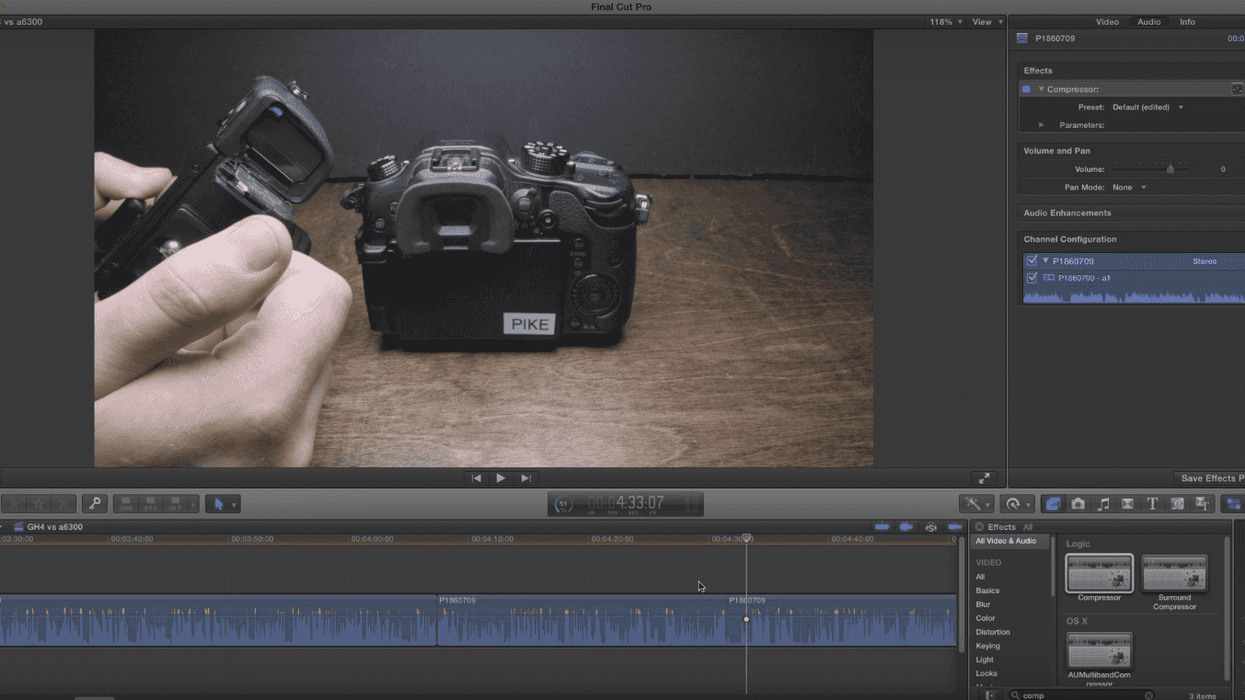Select the Keying effects category
Screen dimensions: 1245x700
tap(988, 646)
